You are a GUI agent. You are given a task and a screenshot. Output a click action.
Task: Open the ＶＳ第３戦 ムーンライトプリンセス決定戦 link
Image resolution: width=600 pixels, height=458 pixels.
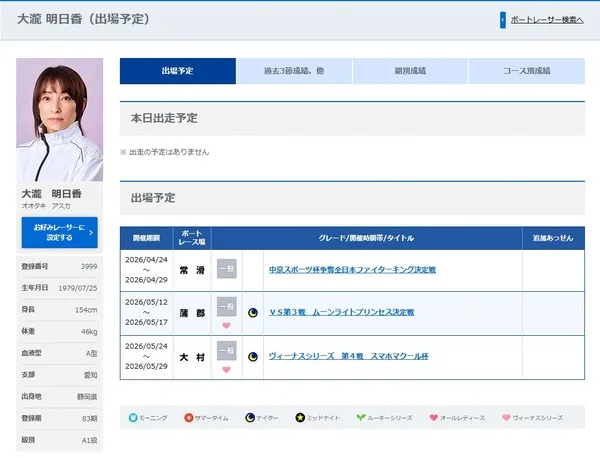tap(341, 312)
